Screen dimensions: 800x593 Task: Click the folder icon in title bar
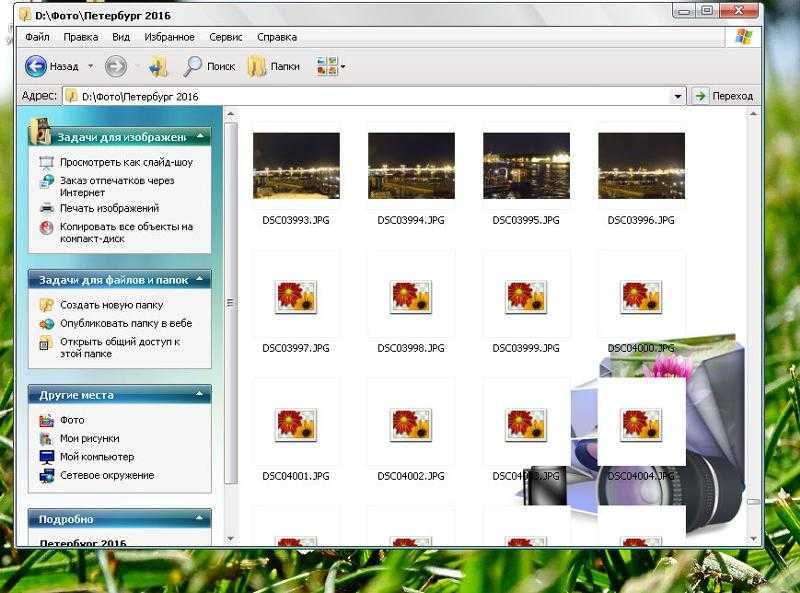[x=24, y=14]
